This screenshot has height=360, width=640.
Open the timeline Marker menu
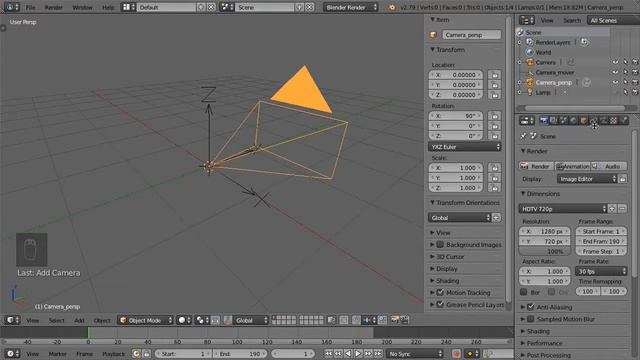click(58, 354)
